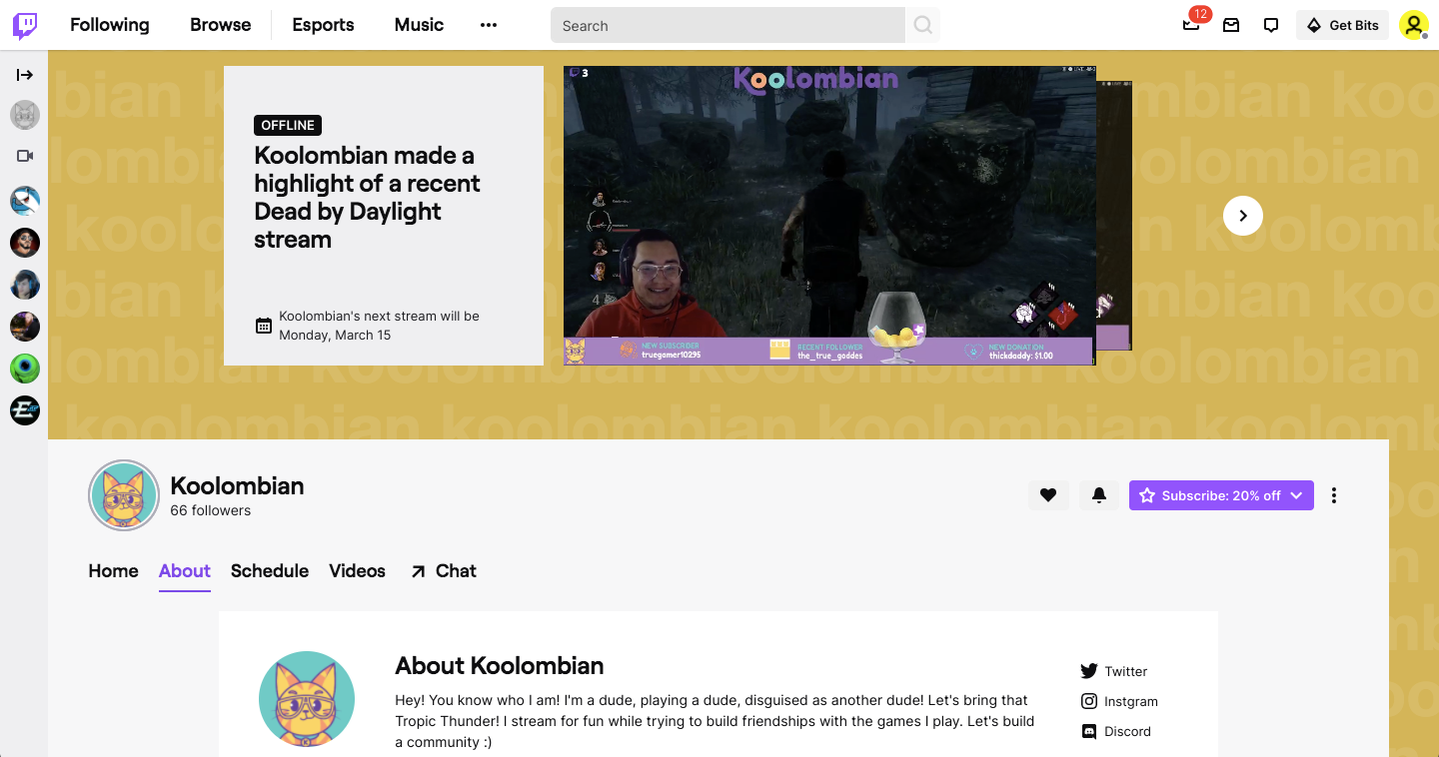Expand the collapsed sidebar arrow
The image size is (1439, 757).
[25, 75]
